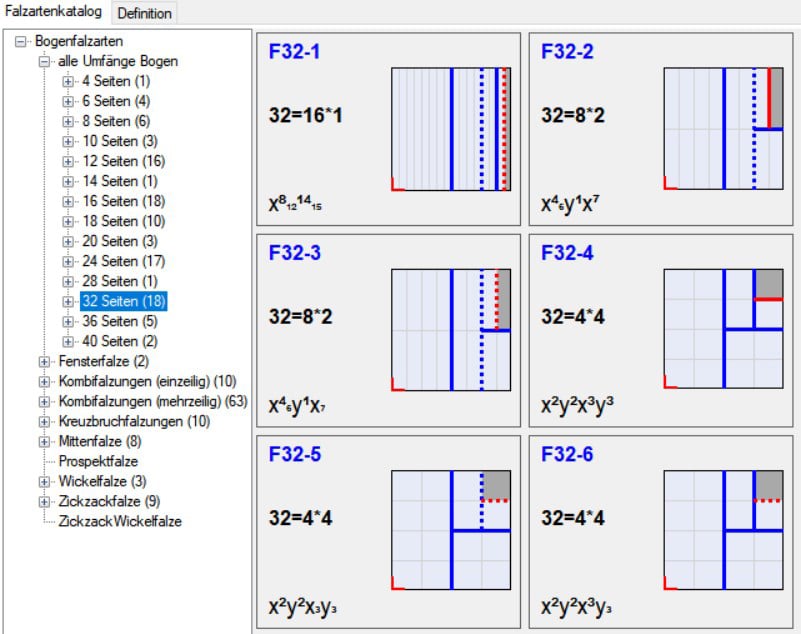Image resolution: width=801 pixels, height=634 pixels.
Task: Expand the 16 Seiten (18) node
Action: pyautogui.click(x=68, y=201)
